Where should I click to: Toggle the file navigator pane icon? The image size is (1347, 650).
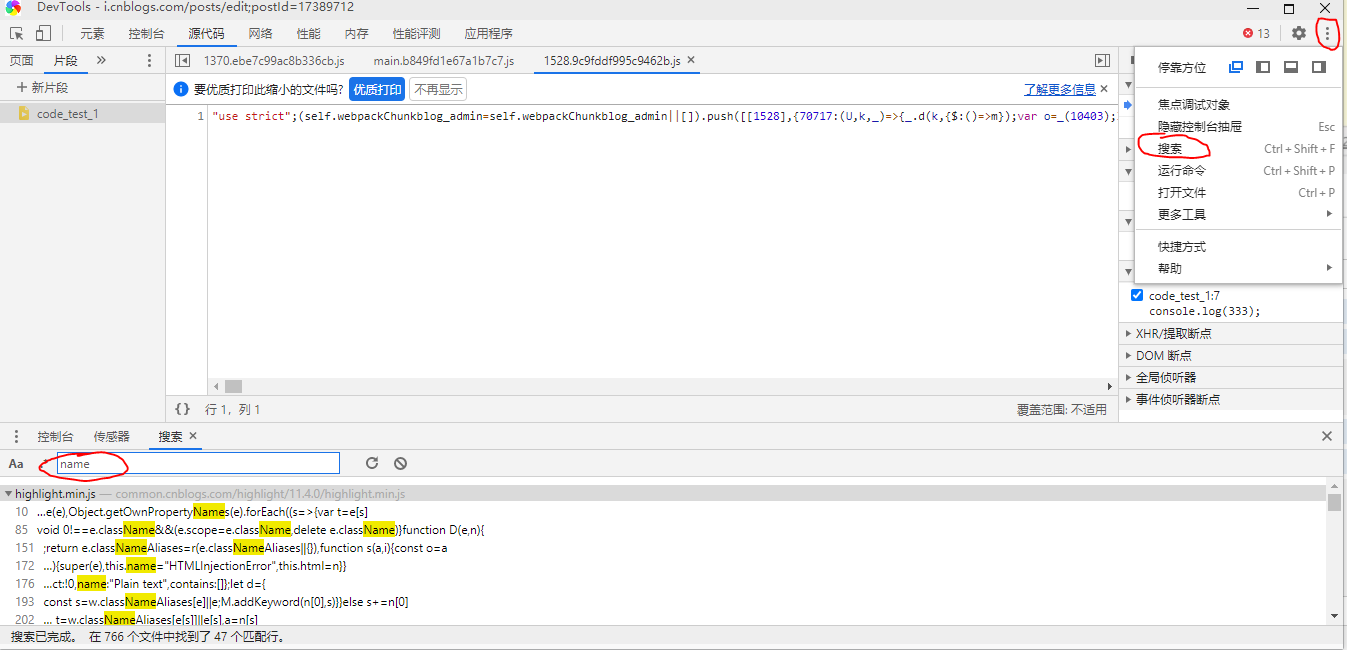[183, 60]
